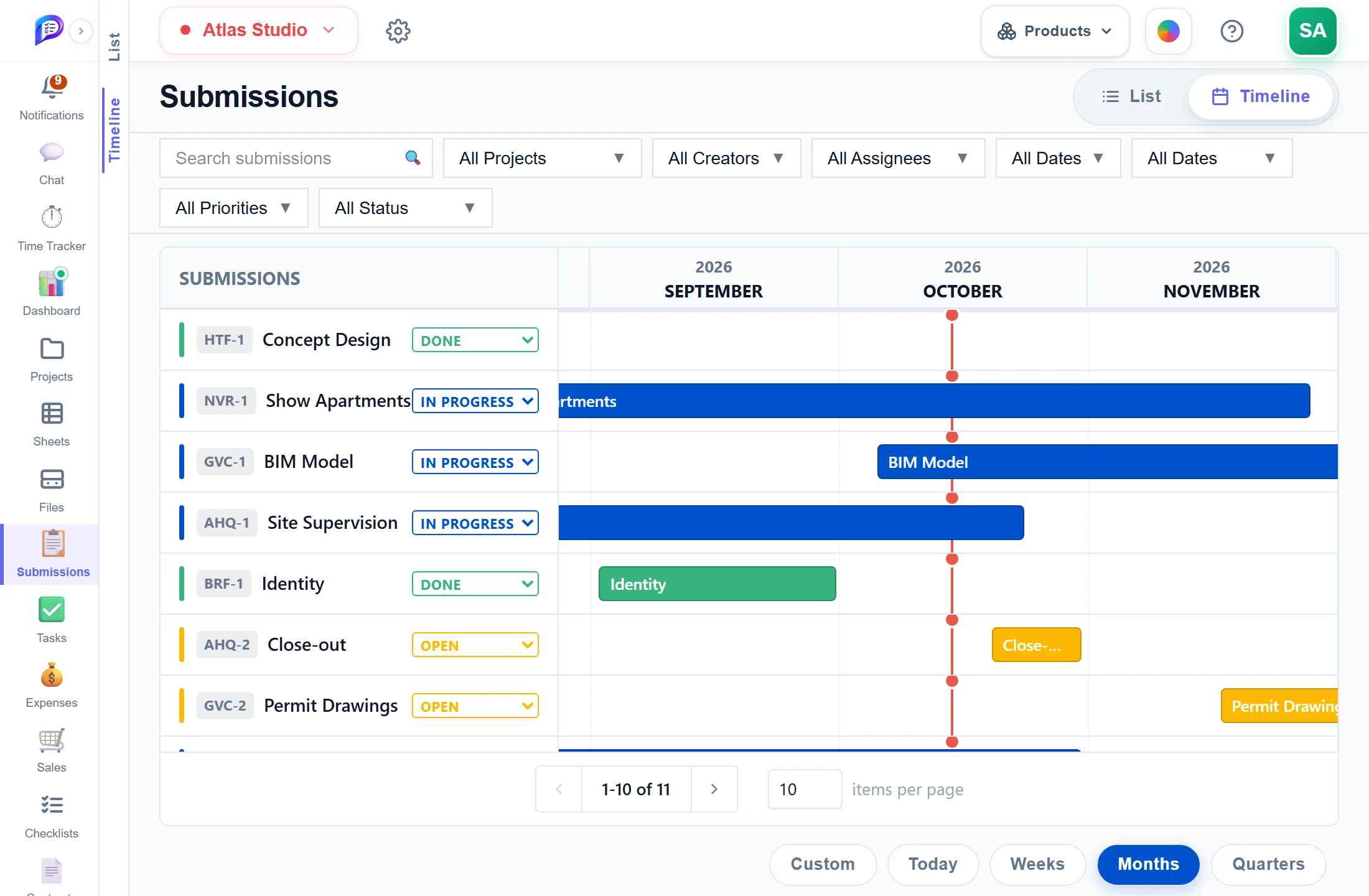The width and height of the screenshot is (1369, 896).
Task: Click the help question mark icon
Action: click(x=1231, y=31)
